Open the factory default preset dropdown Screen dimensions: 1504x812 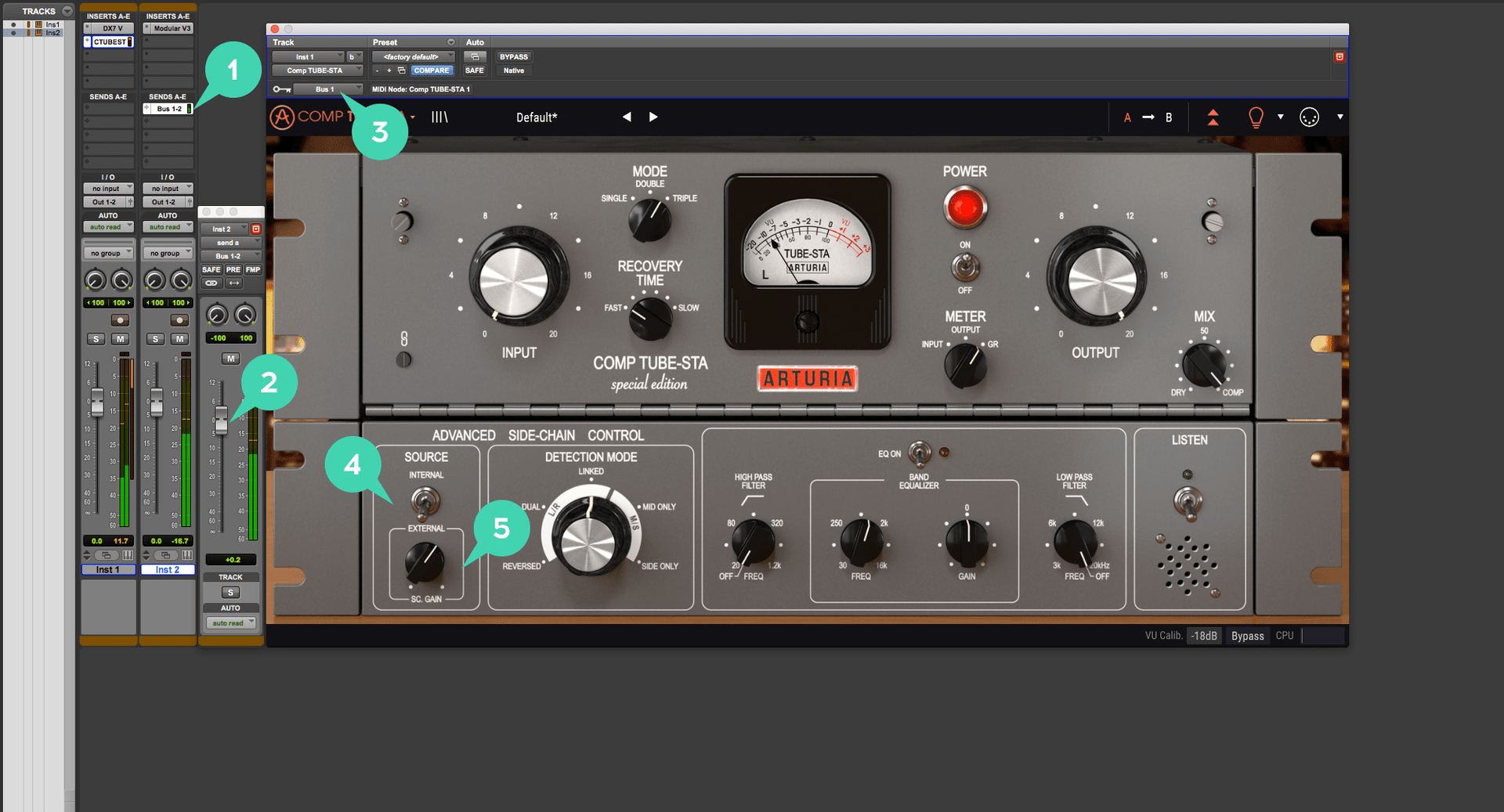point(414,56)
